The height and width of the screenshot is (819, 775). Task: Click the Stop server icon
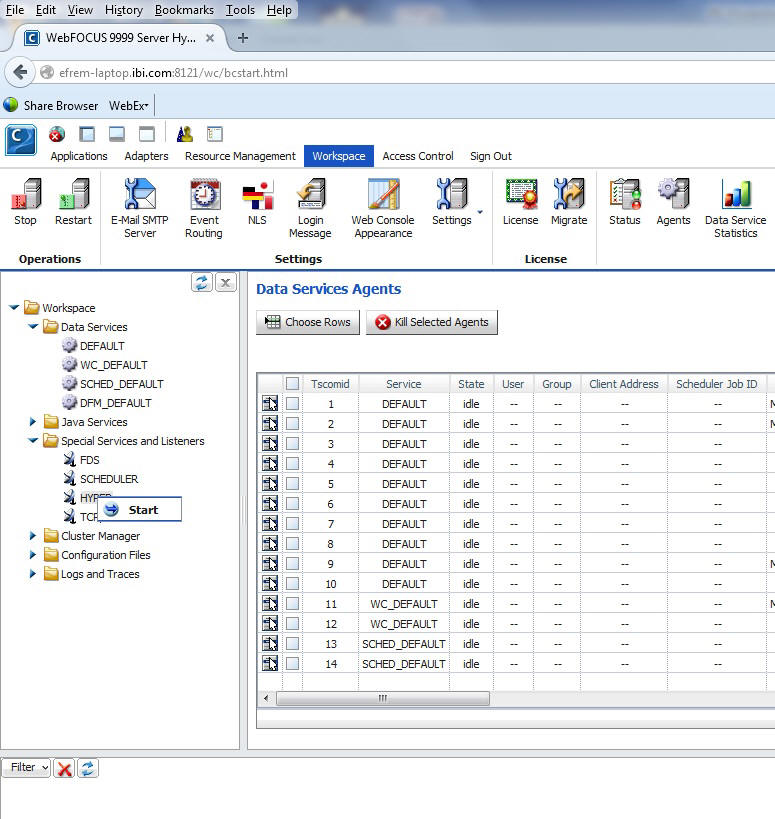tap(26, 194)
